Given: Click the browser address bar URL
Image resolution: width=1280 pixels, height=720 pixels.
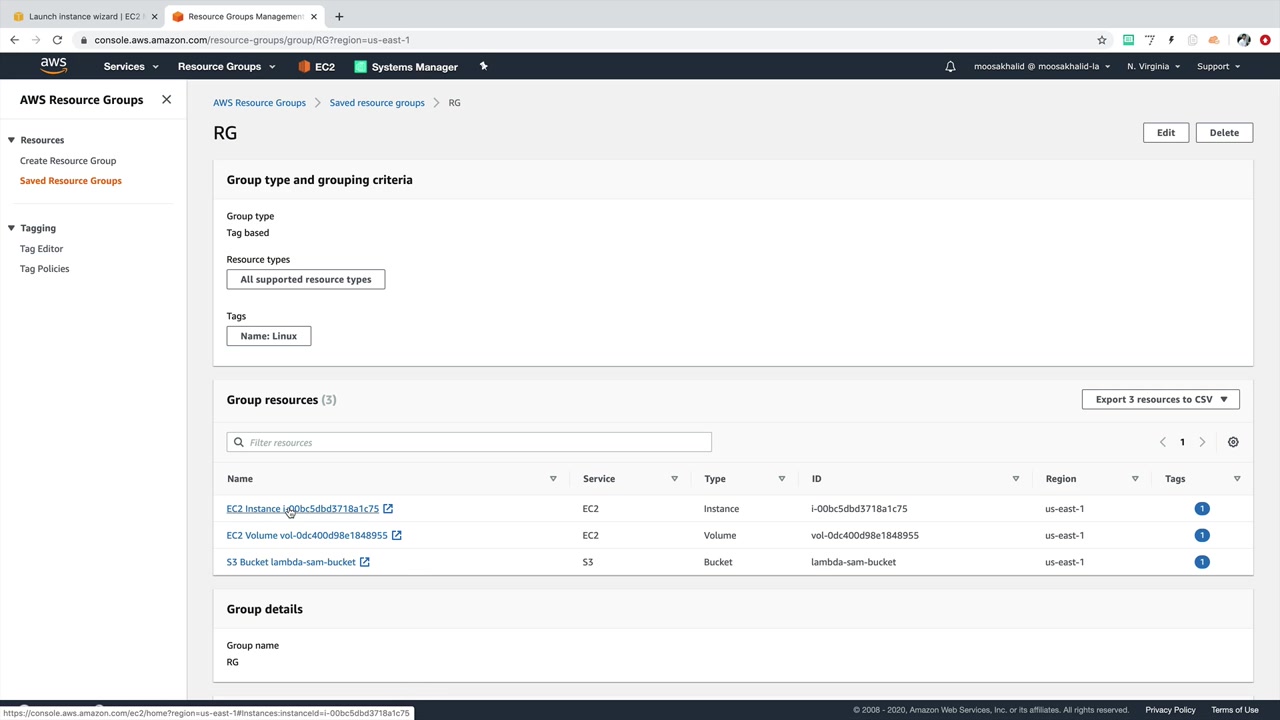Looking at the screenshot, I should click(x=252, y=40).
